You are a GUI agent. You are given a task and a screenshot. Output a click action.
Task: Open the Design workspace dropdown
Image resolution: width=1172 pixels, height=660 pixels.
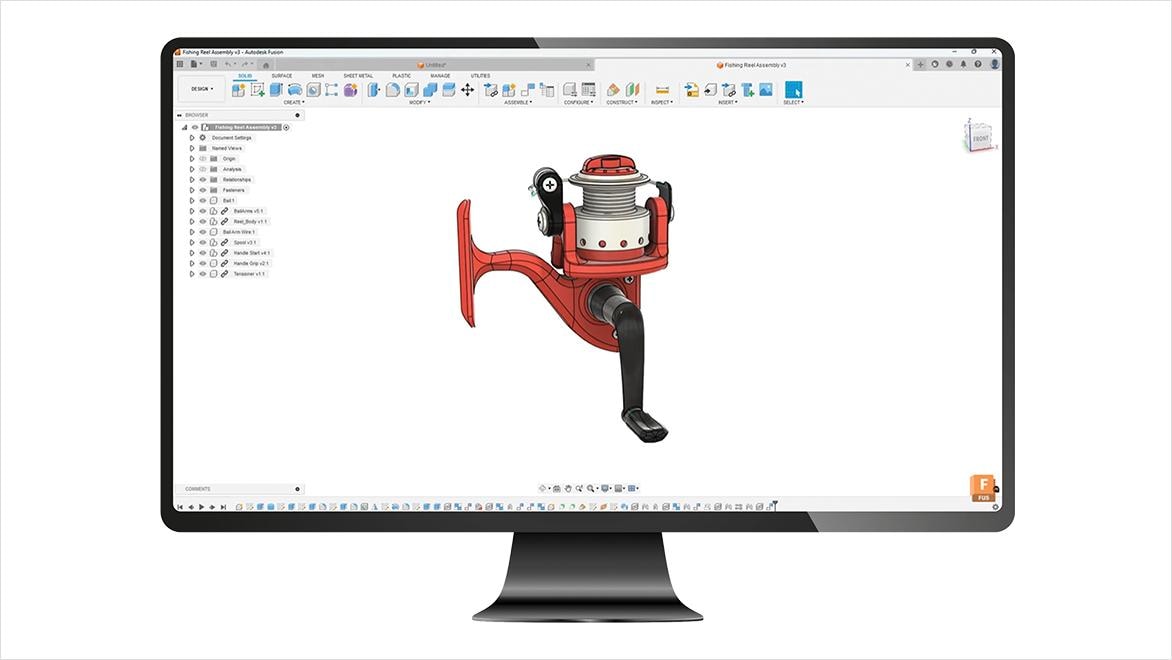(x=201, y=89)
